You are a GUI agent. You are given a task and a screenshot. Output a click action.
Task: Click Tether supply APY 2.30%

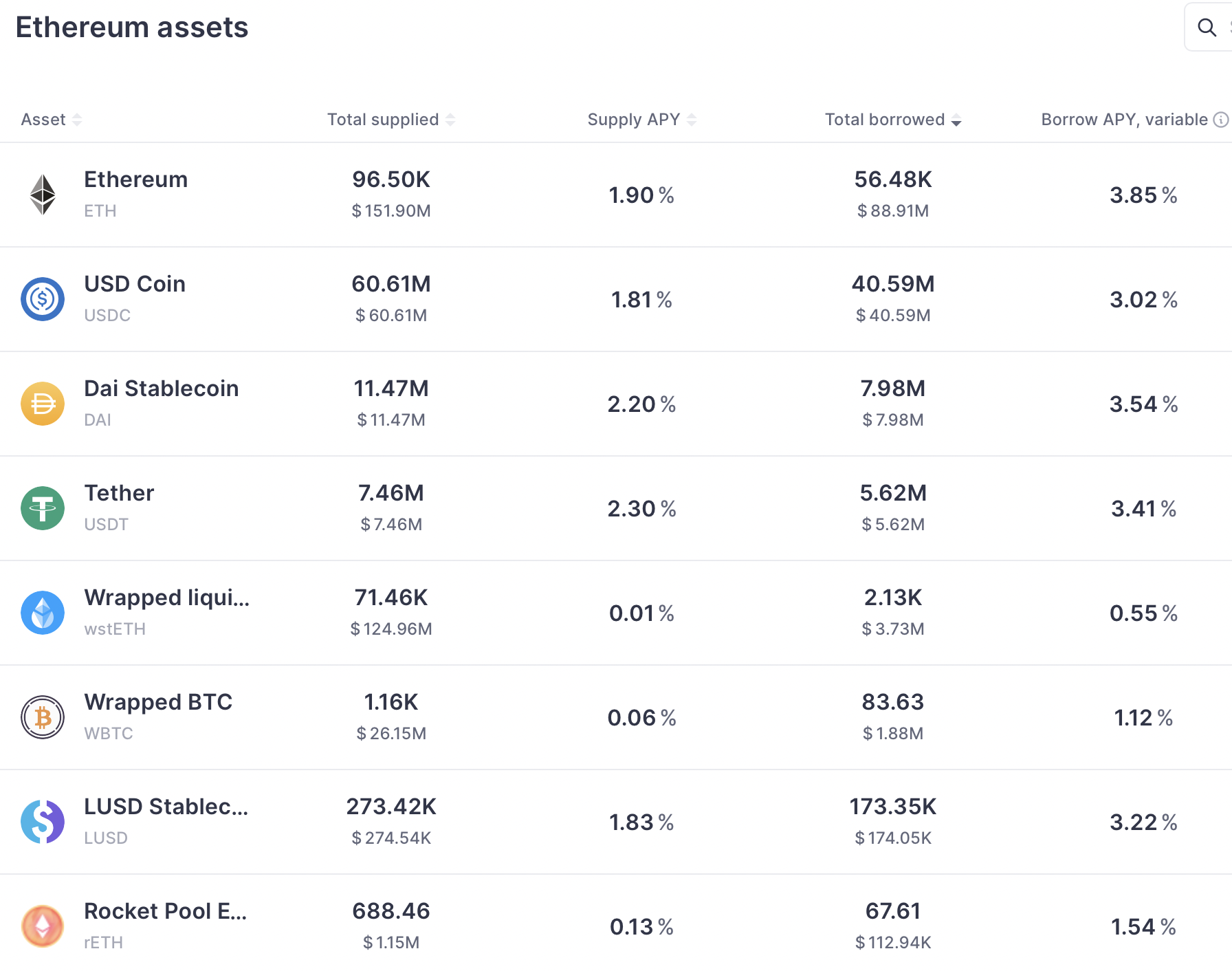click(641, 509)
